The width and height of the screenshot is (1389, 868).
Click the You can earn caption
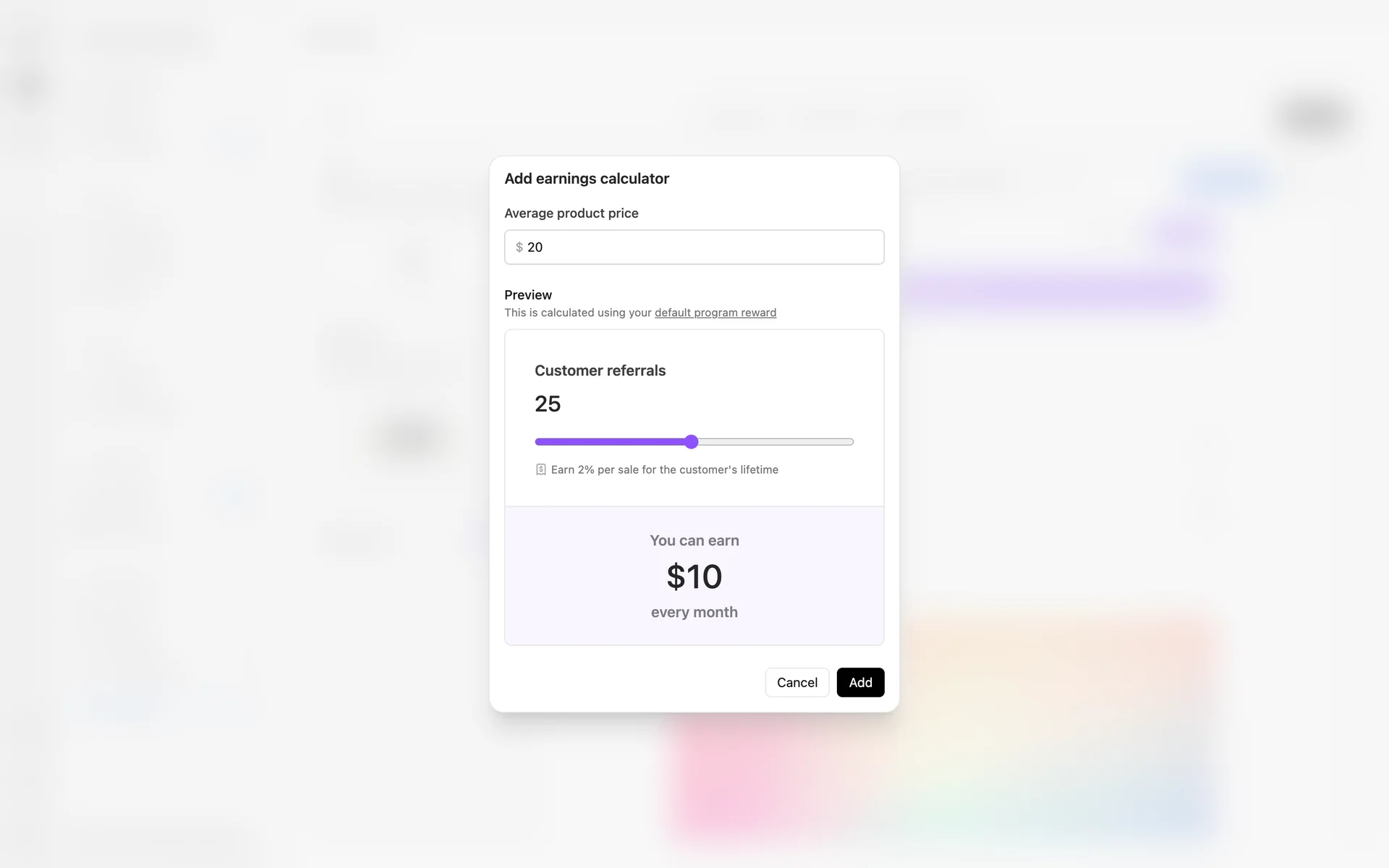[x=694, y=540]
